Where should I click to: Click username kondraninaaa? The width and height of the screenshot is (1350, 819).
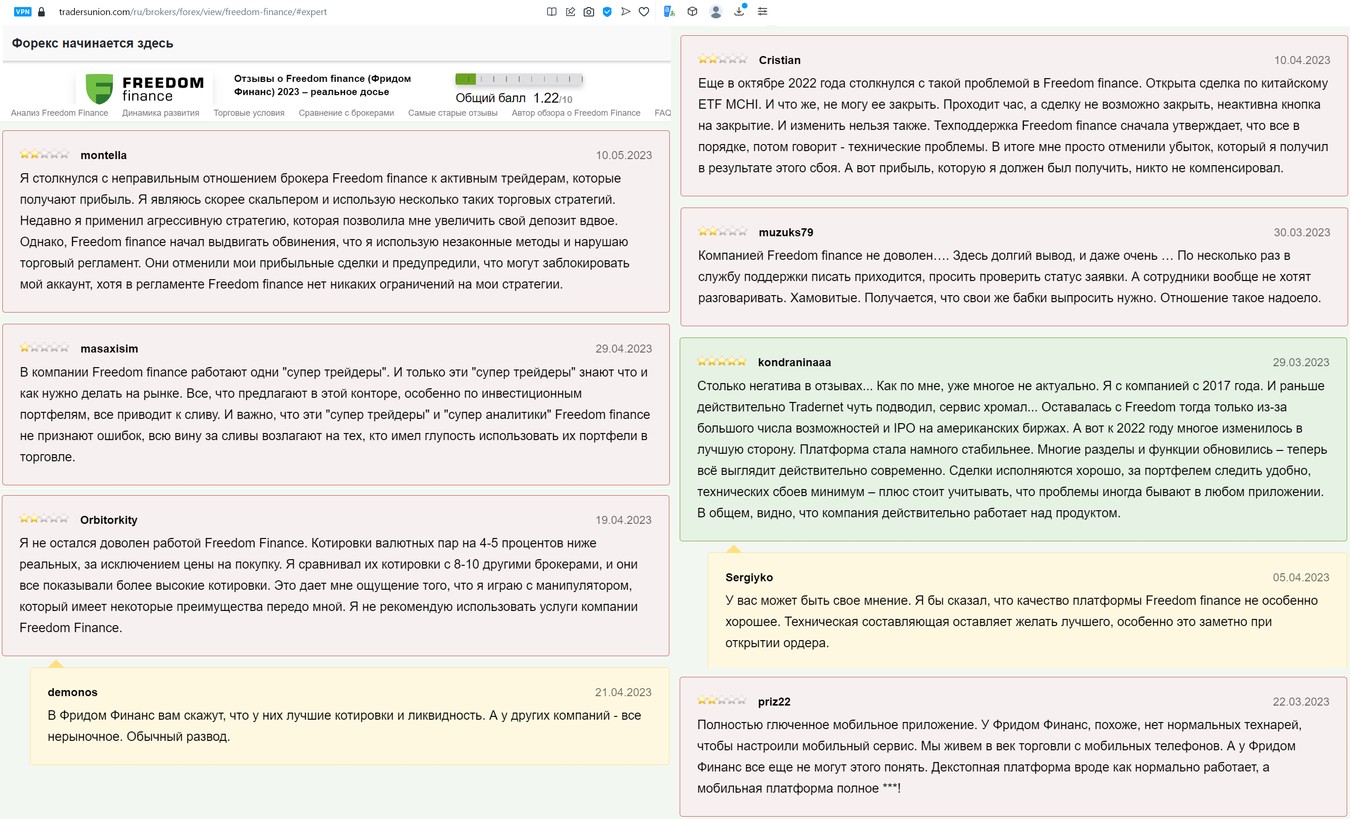(795, 362)
